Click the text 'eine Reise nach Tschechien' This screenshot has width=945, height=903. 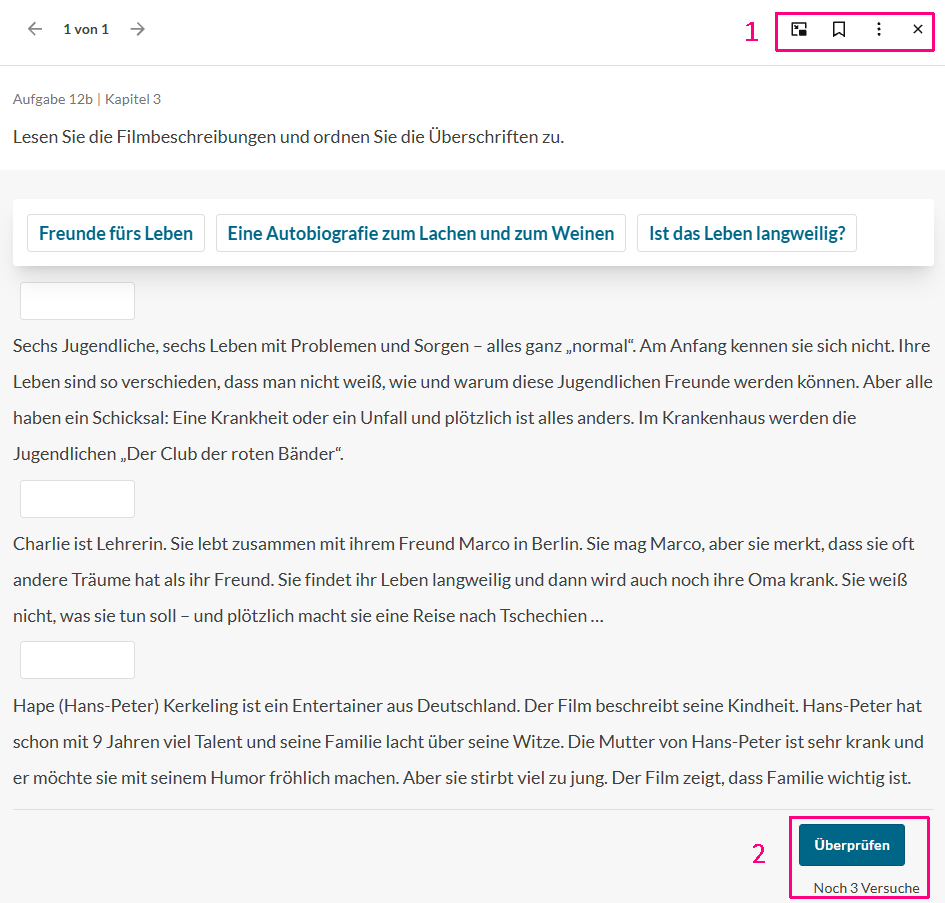(x=481, y=616)
